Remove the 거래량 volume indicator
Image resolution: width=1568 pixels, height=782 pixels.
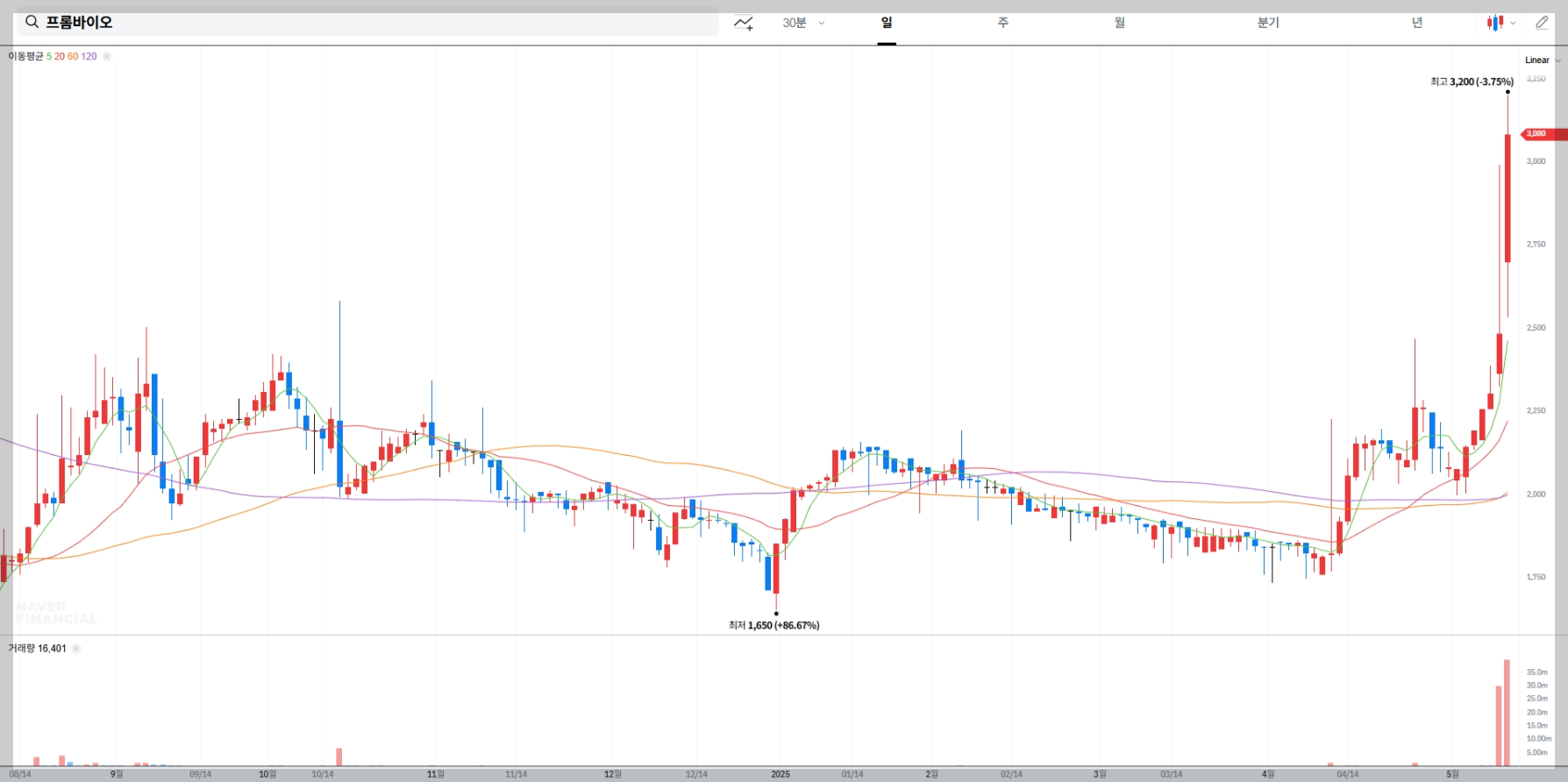(x=76, y=649)
